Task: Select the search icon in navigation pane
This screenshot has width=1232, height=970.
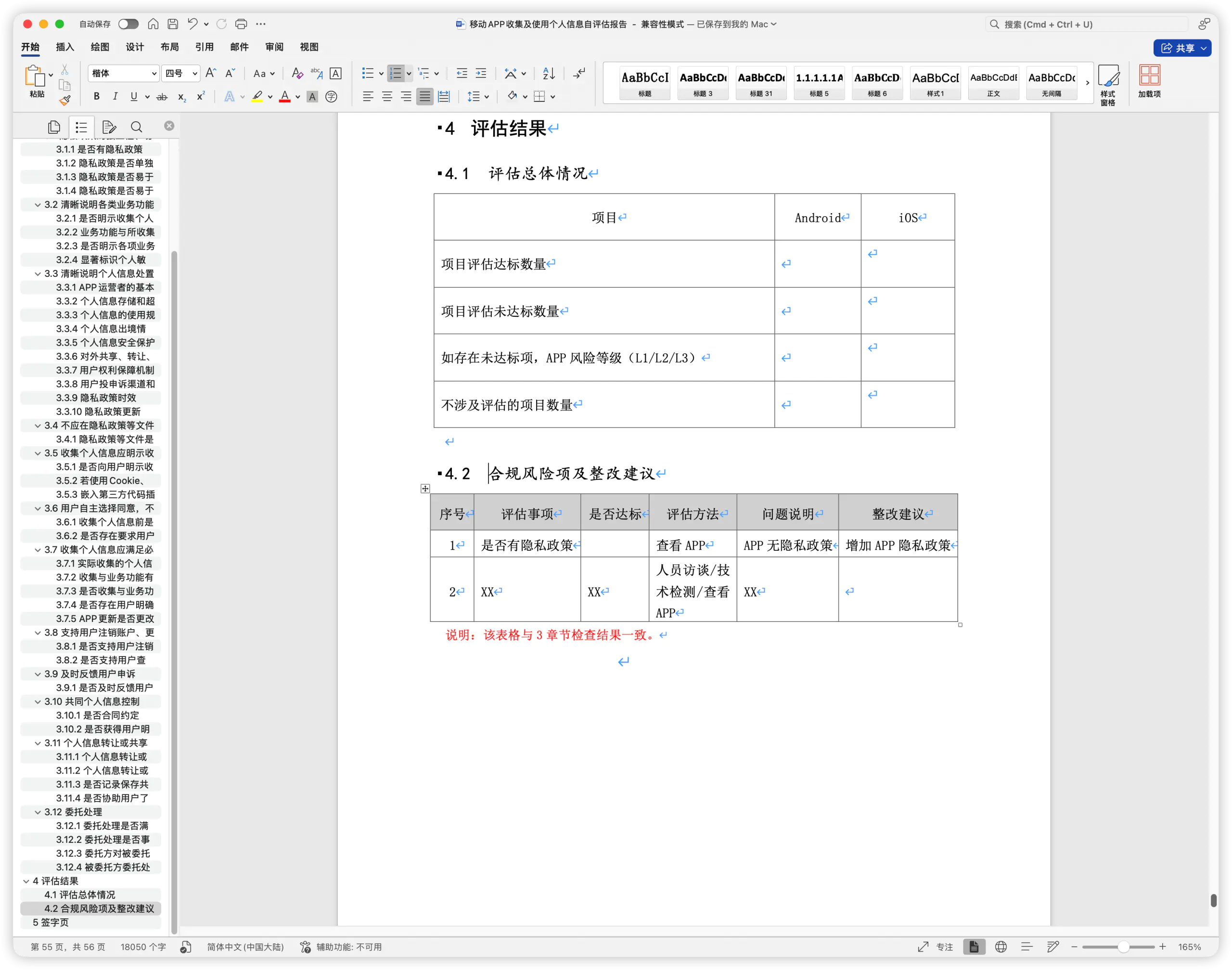Action: tap(136, 127)
